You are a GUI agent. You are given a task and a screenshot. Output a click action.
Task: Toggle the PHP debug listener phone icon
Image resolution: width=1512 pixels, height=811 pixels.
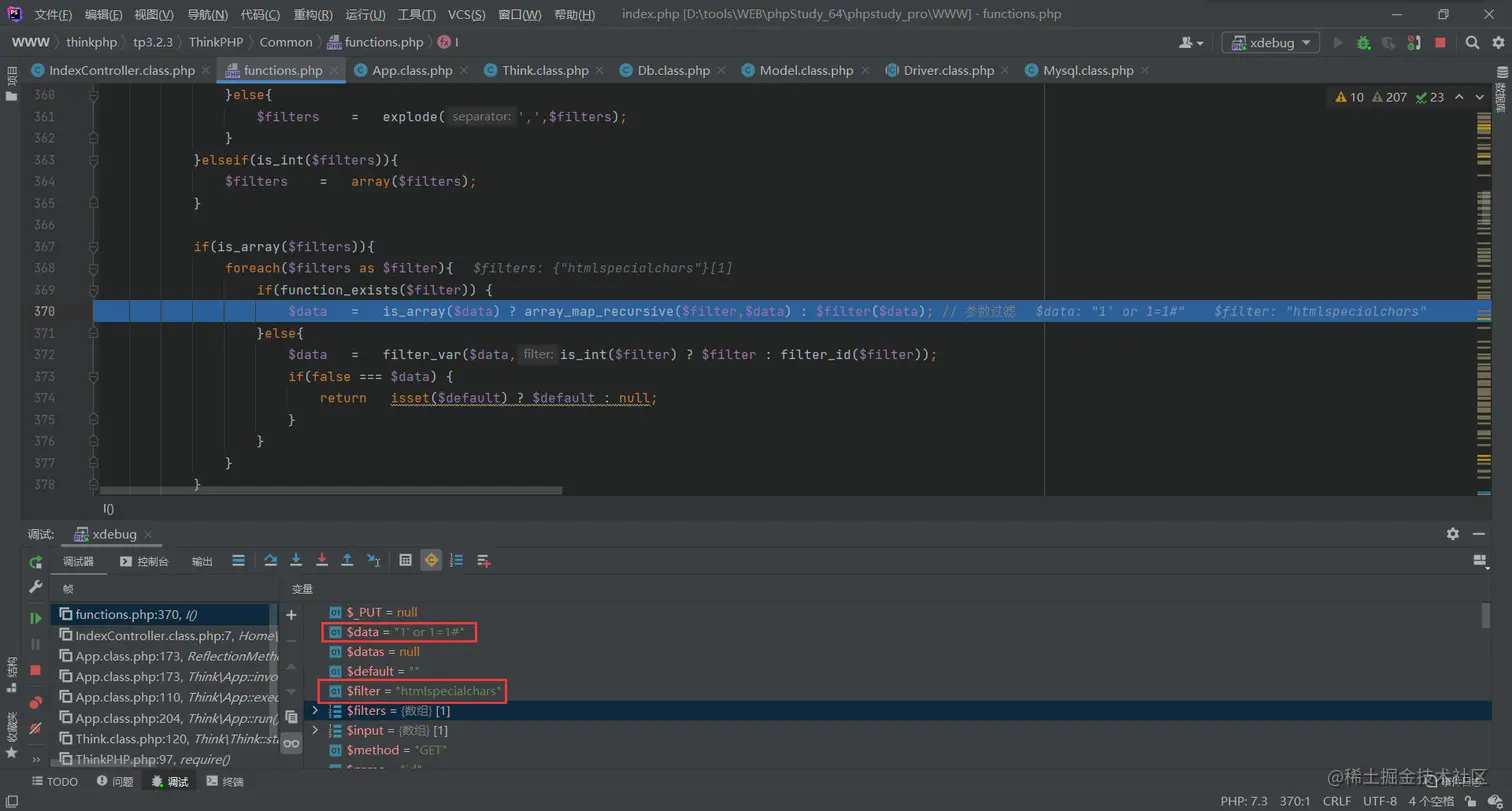coord(1414,43)
